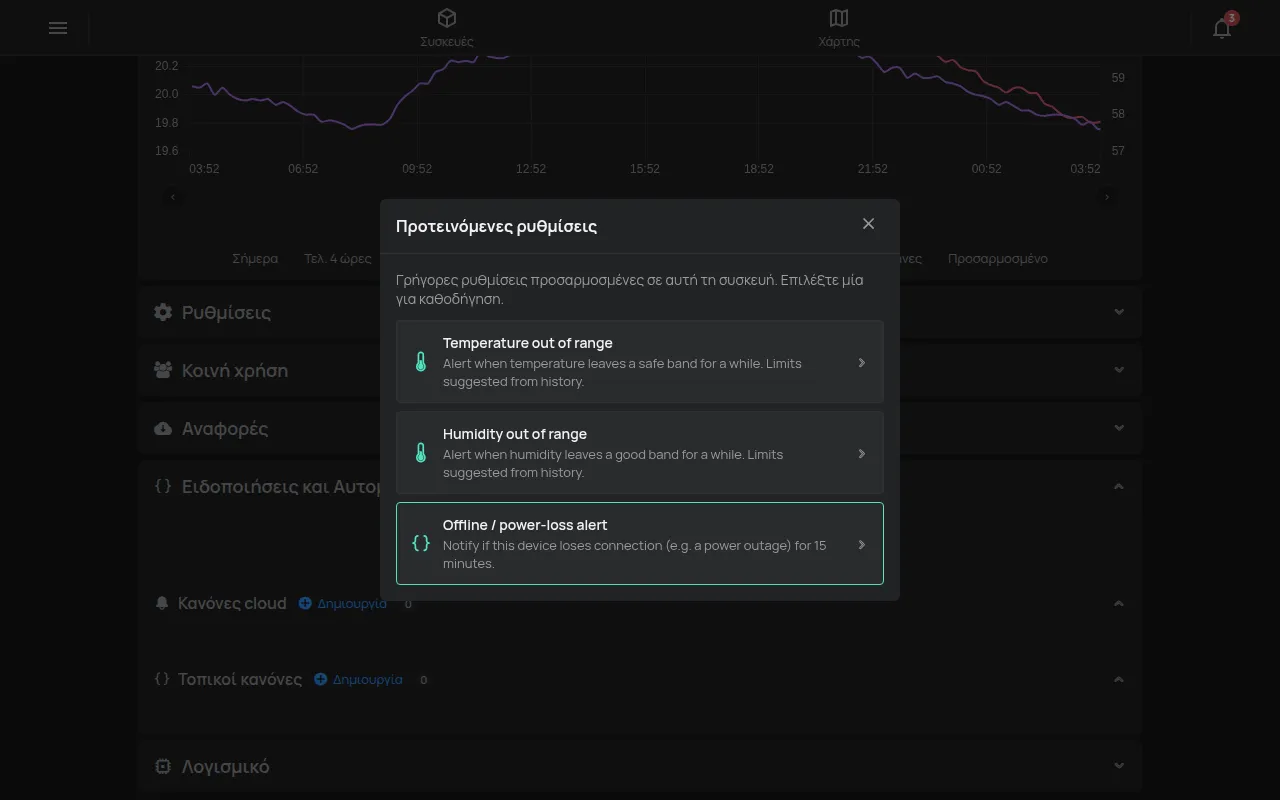Click the Τοπικοί κανόνες braces icon
1280x800 pixels.
[163, 679]
